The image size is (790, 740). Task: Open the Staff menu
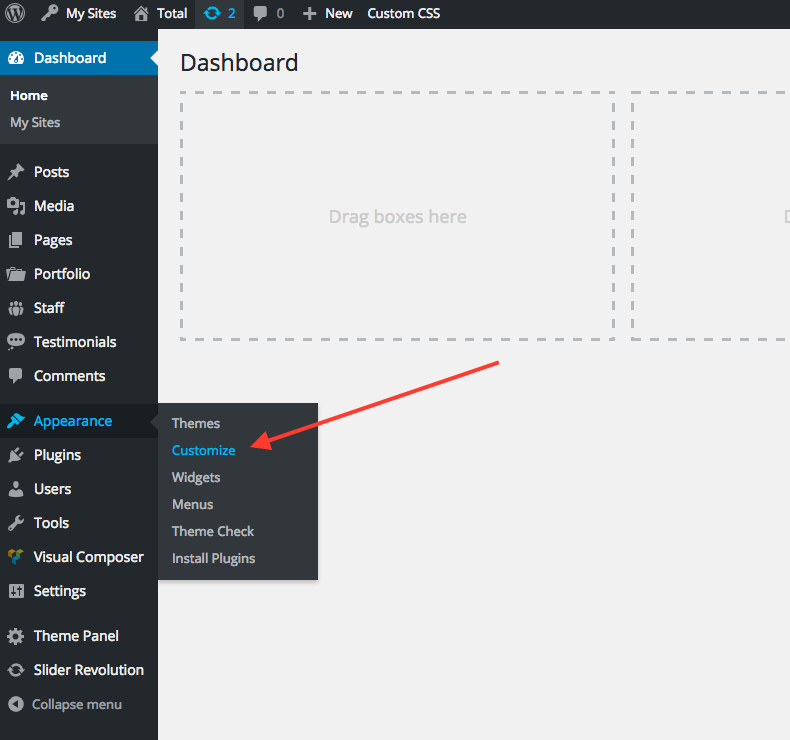[49, 308]
